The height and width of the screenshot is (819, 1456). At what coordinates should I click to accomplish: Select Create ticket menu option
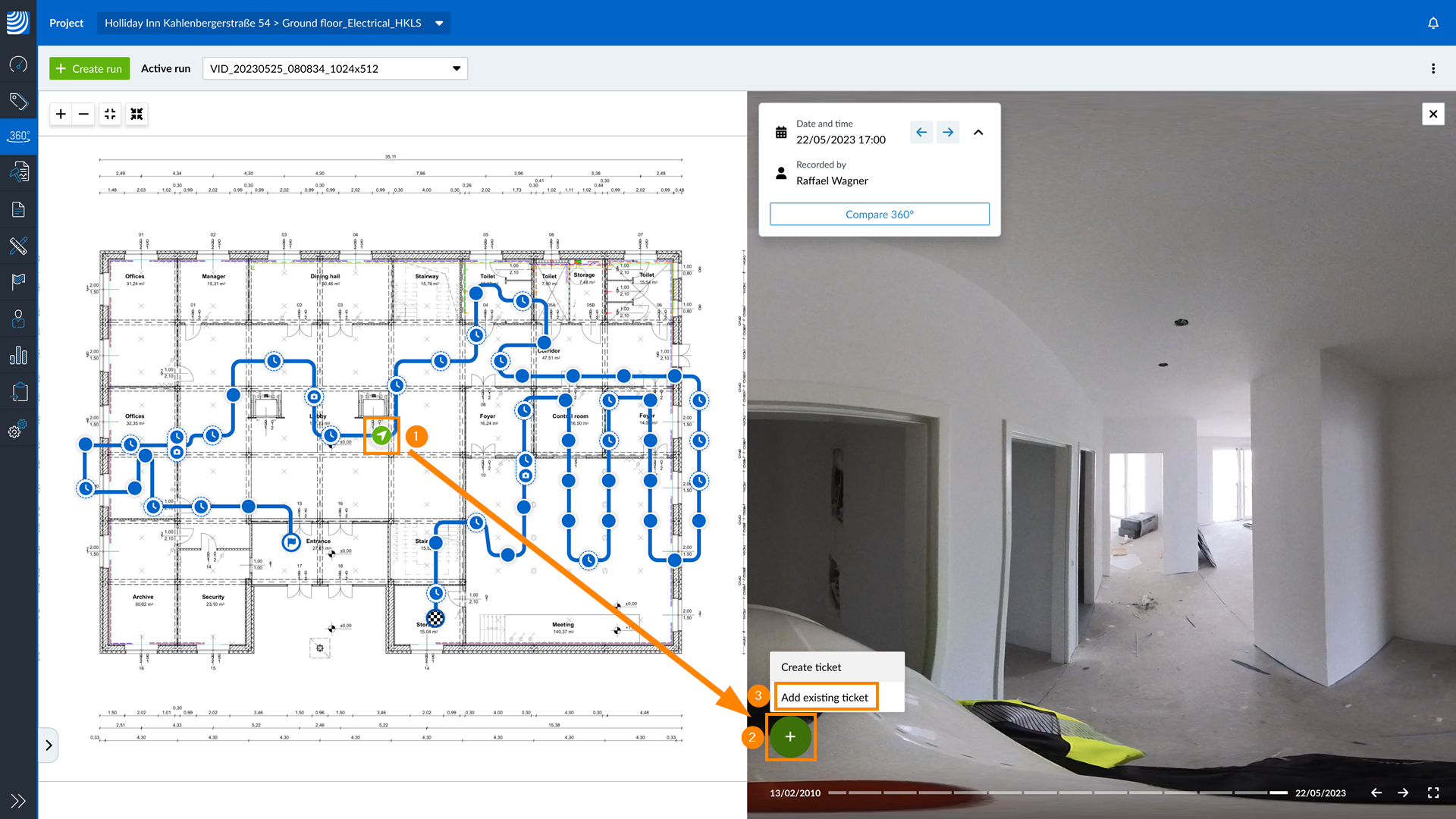coord(811,667)
